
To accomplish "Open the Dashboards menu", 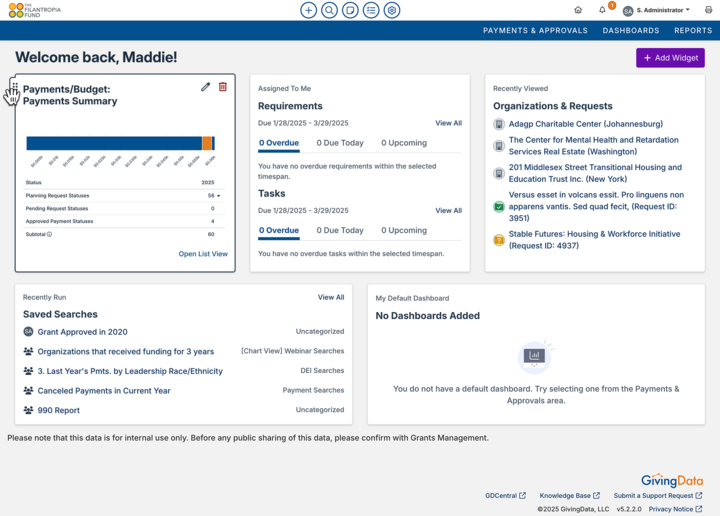I will point(631,31).
